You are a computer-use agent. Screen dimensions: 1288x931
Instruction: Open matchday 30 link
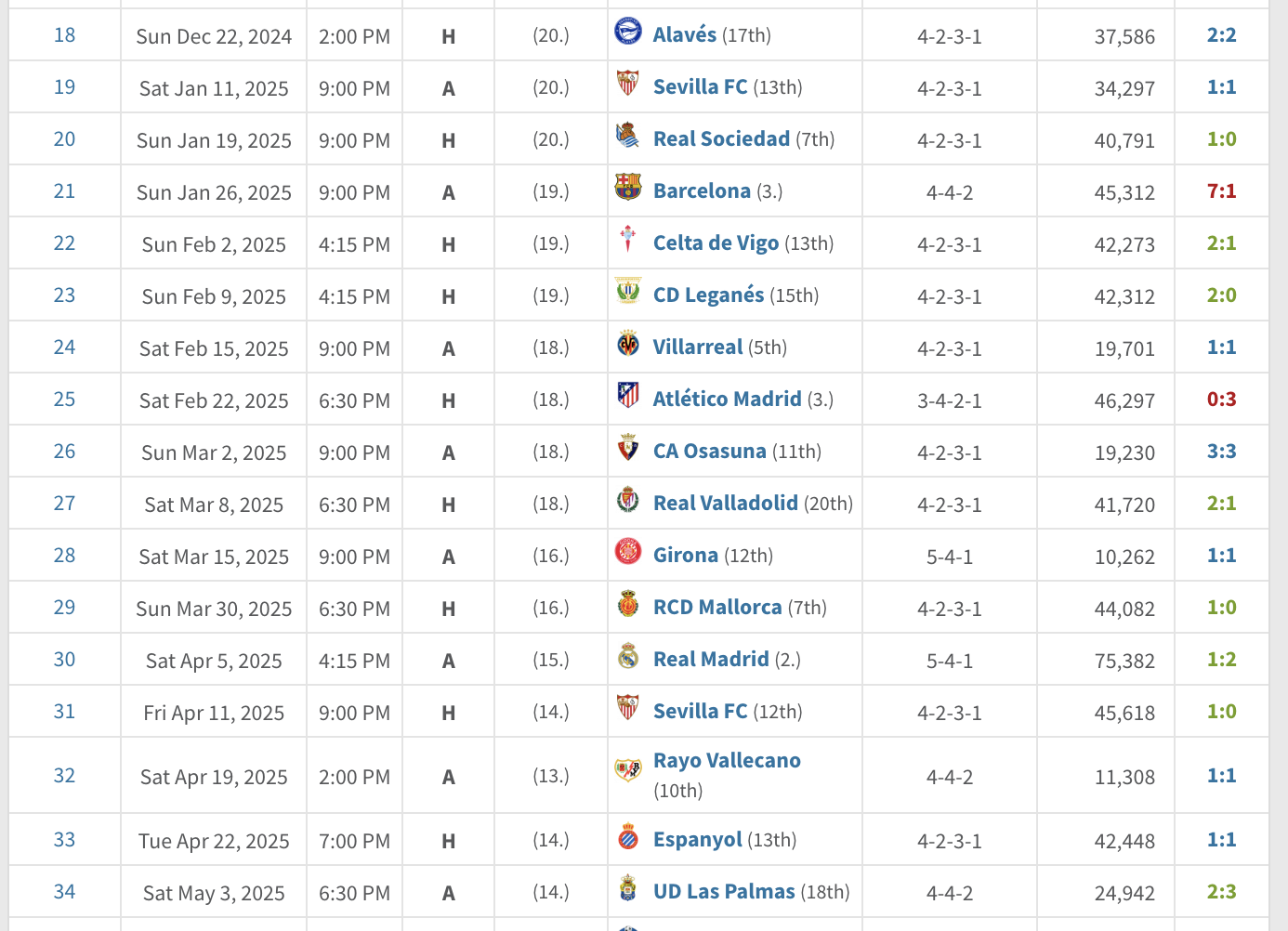(64, 660)
